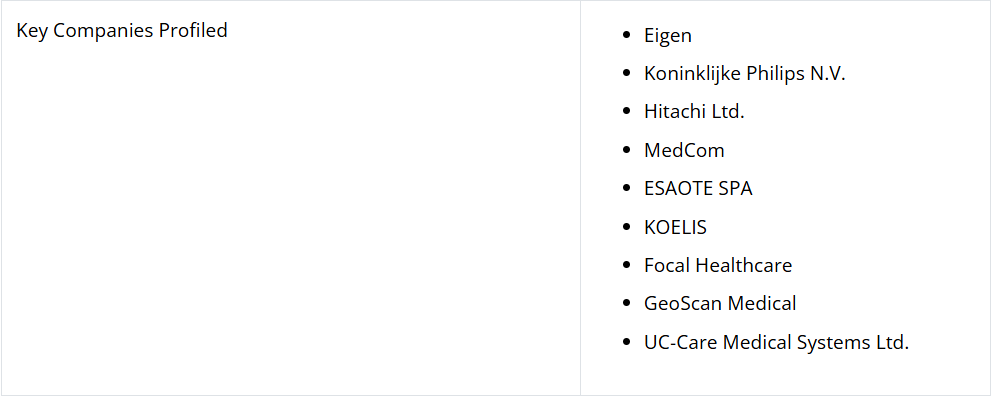The width and height of the screenshot is (991, 396).
Task: Select UC-Care Medical Systems Ltd. entry
Action: [776, 342]
